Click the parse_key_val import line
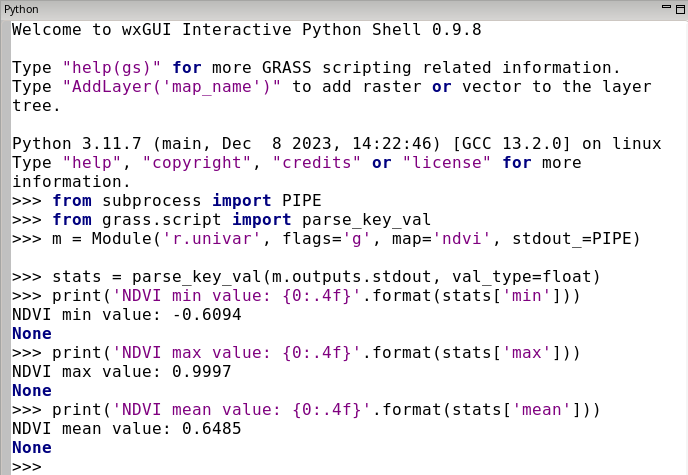Viewport: 688px width, 475px height. click(222, 220)
